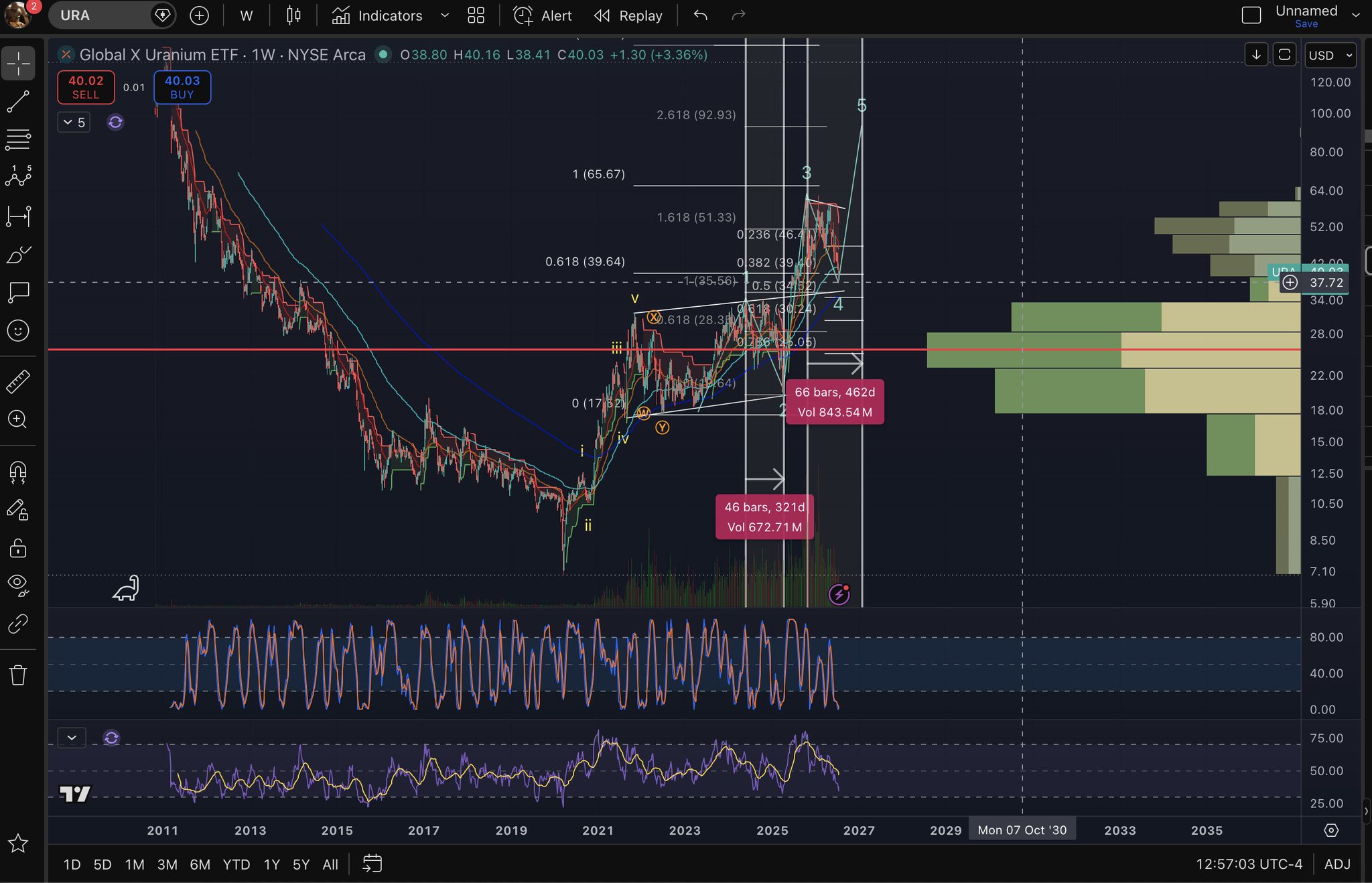This screenshot has height=883, width=1372.
Task: Toggle stay in drawing mode pencil-lock
Action: (x=18, y=510)
